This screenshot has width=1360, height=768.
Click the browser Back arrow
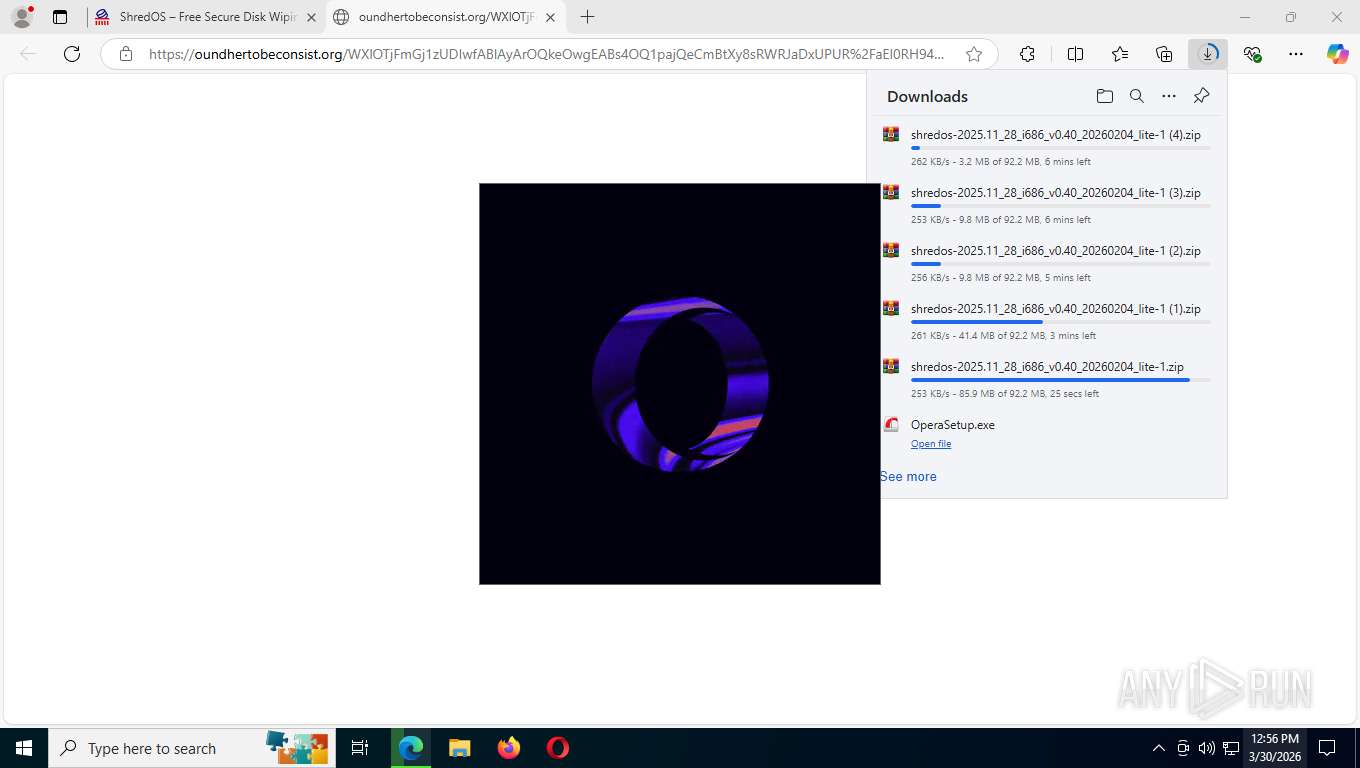pos(28,54)
